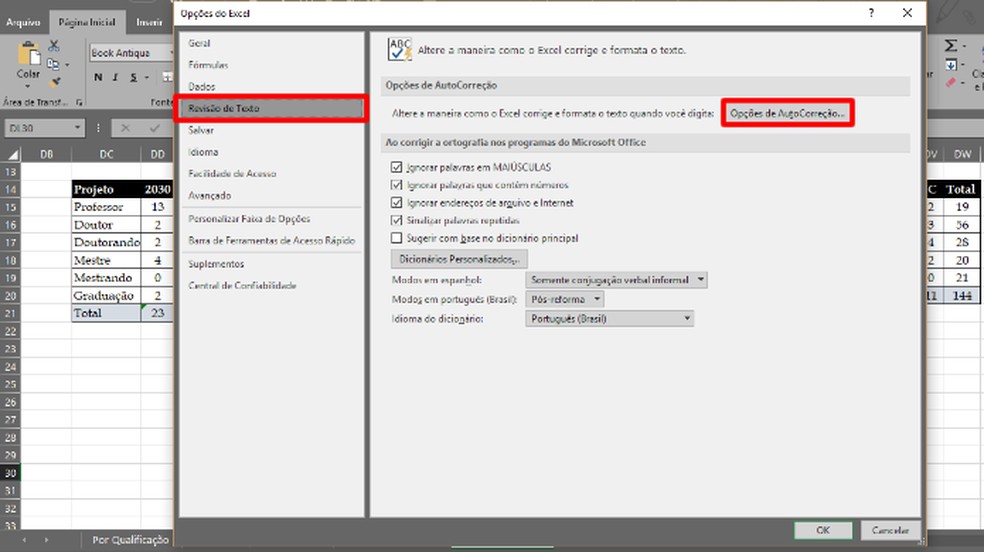
Task: Close the Opções do Excel dialog
Action: click(907, 13)
